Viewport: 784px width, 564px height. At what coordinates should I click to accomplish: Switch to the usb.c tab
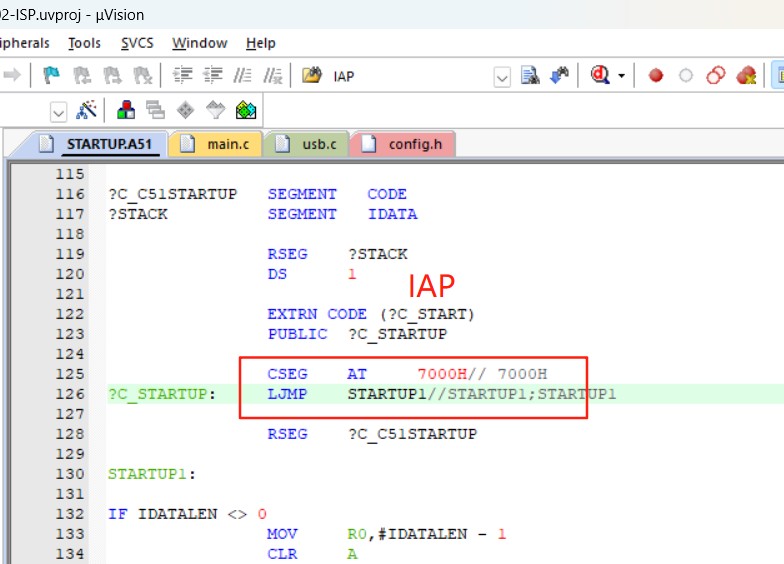306,144
